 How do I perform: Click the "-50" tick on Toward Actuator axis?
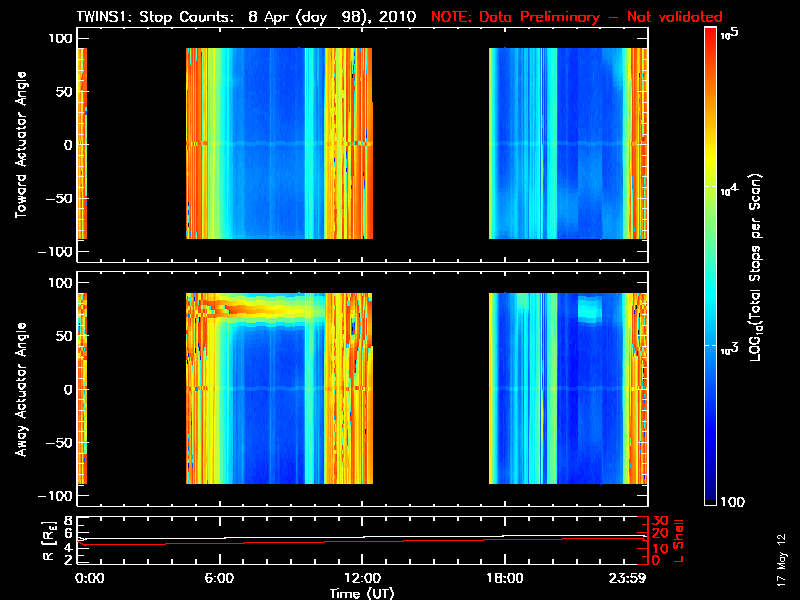point(59,198)
